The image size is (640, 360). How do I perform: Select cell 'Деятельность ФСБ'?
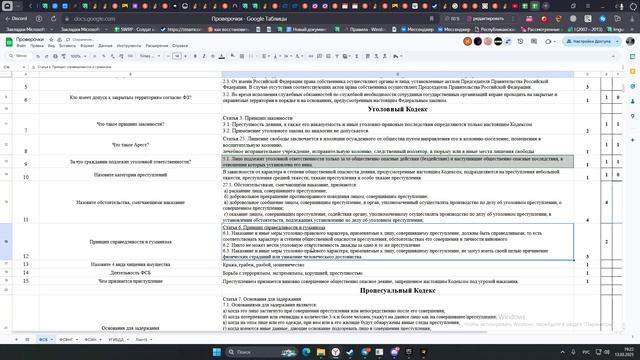130,273
